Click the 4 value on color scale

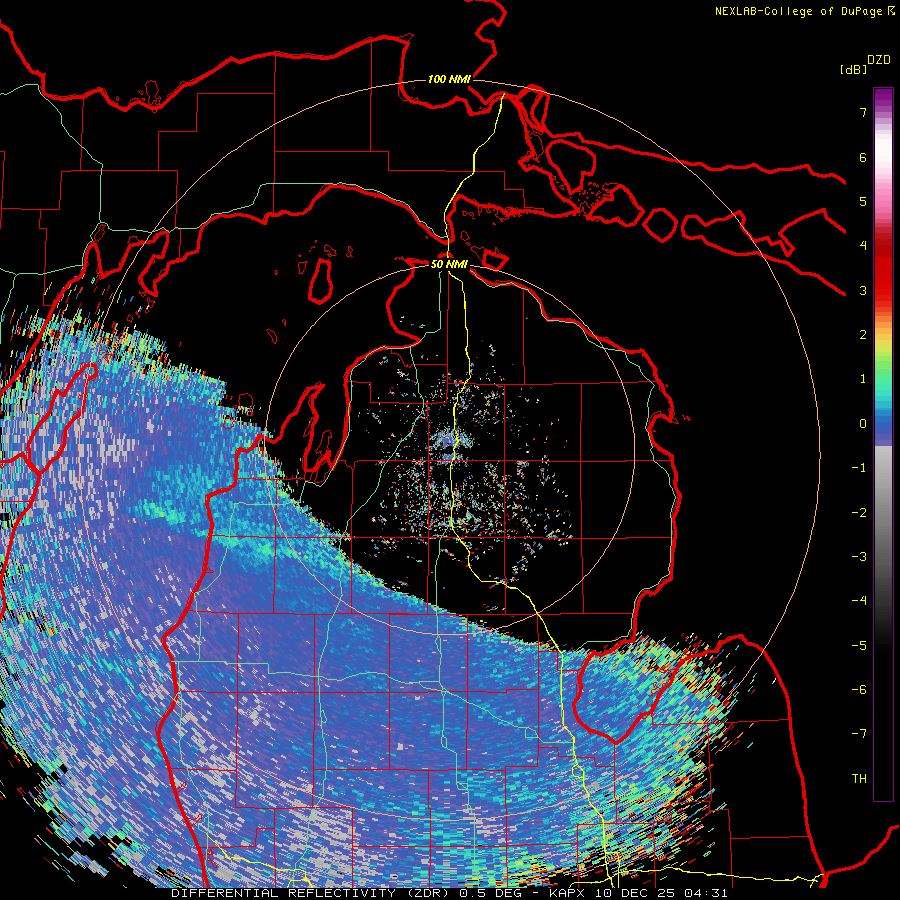coord(863,246)
